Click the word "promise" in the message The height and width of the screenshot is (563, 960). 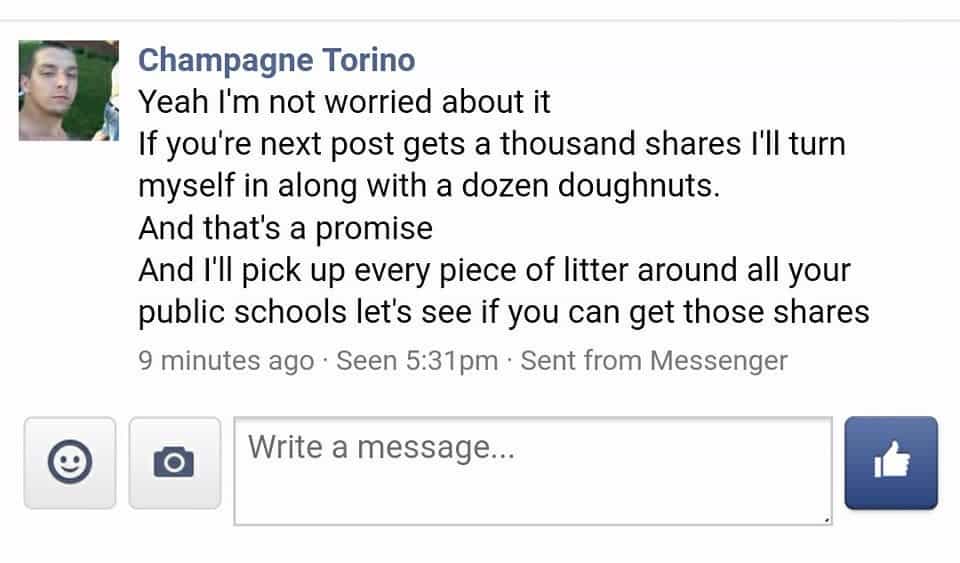click(x=374, y=229)
